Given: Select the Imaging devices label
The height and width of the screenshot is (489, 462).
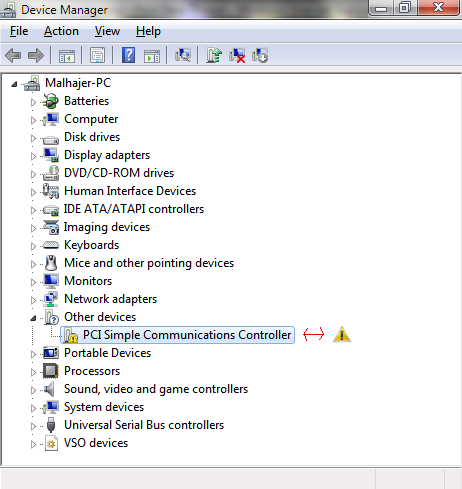Looking at the screenshot, I should [x=107, y=227].
